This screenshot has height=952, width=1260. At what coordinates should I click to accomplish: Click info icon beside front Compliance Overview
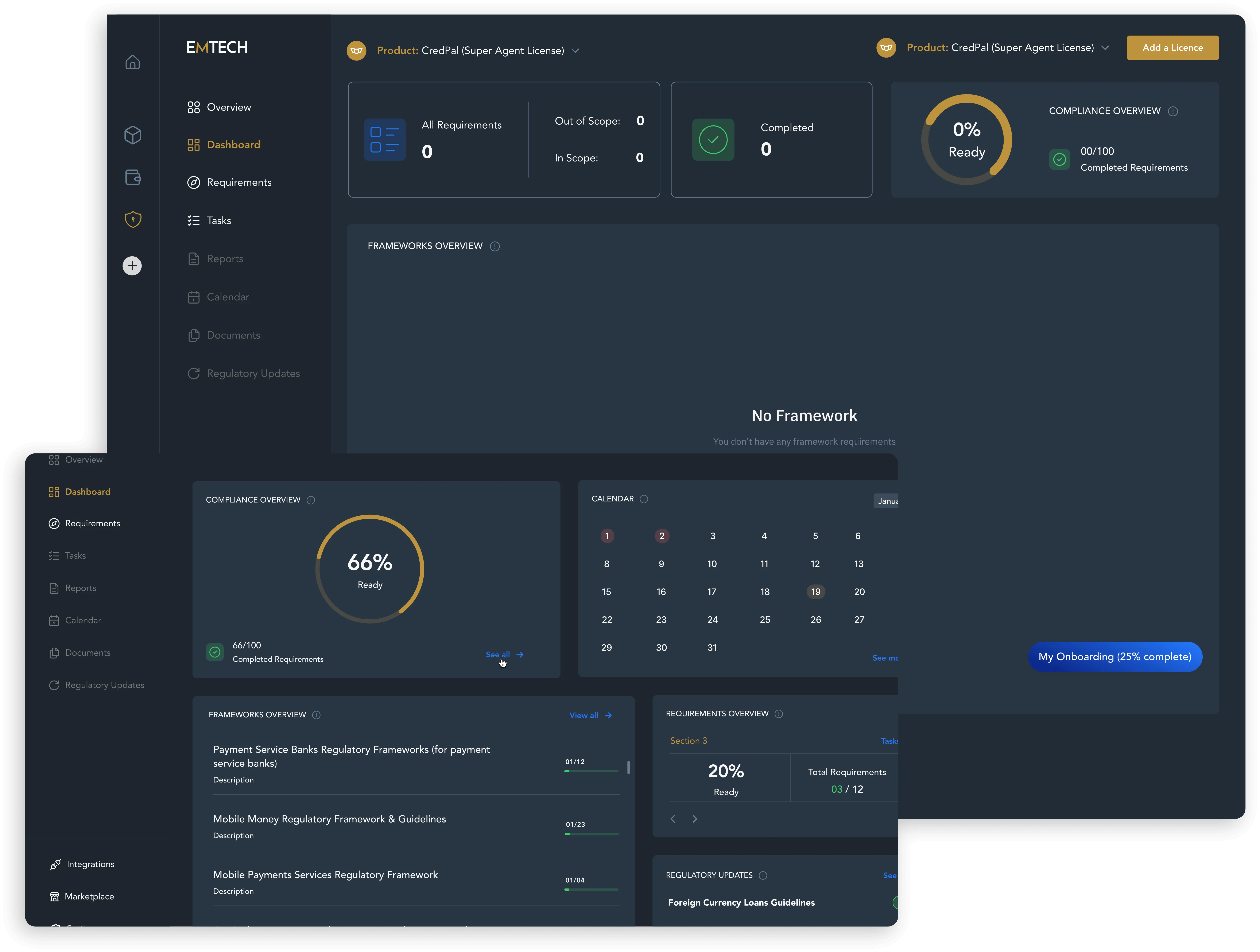click(311, 500)
